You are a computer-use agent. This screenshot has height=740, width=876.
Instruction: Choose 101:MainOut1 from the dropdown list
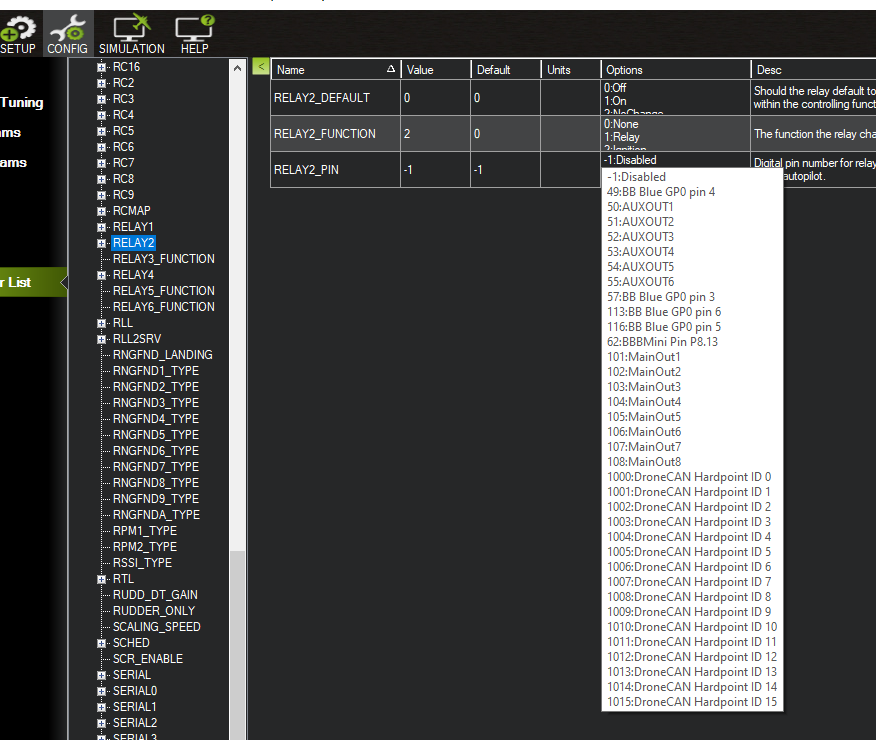click(644, 357)
